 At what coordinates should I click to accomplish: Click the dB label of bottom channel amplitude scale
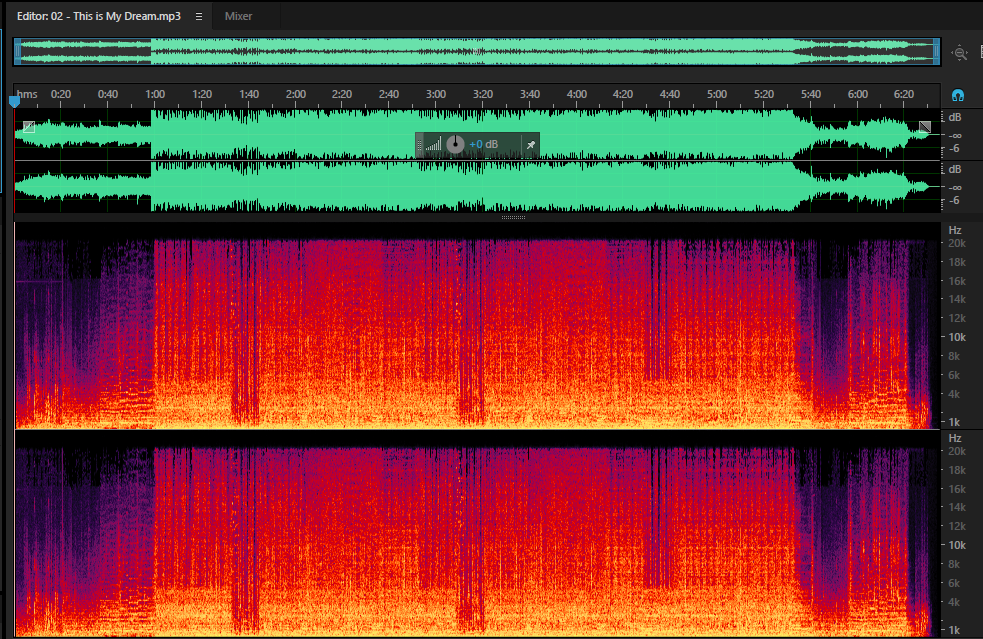(x=955, y=169)
